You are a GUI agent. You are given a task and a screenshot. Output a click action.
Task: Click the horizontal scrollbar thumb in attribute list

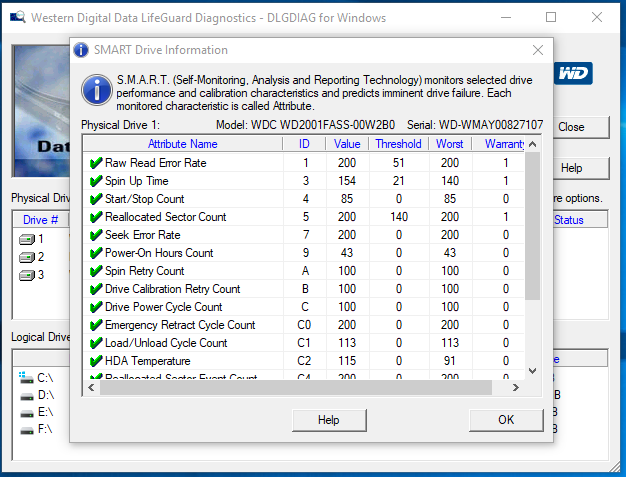[x=296, y=388]
